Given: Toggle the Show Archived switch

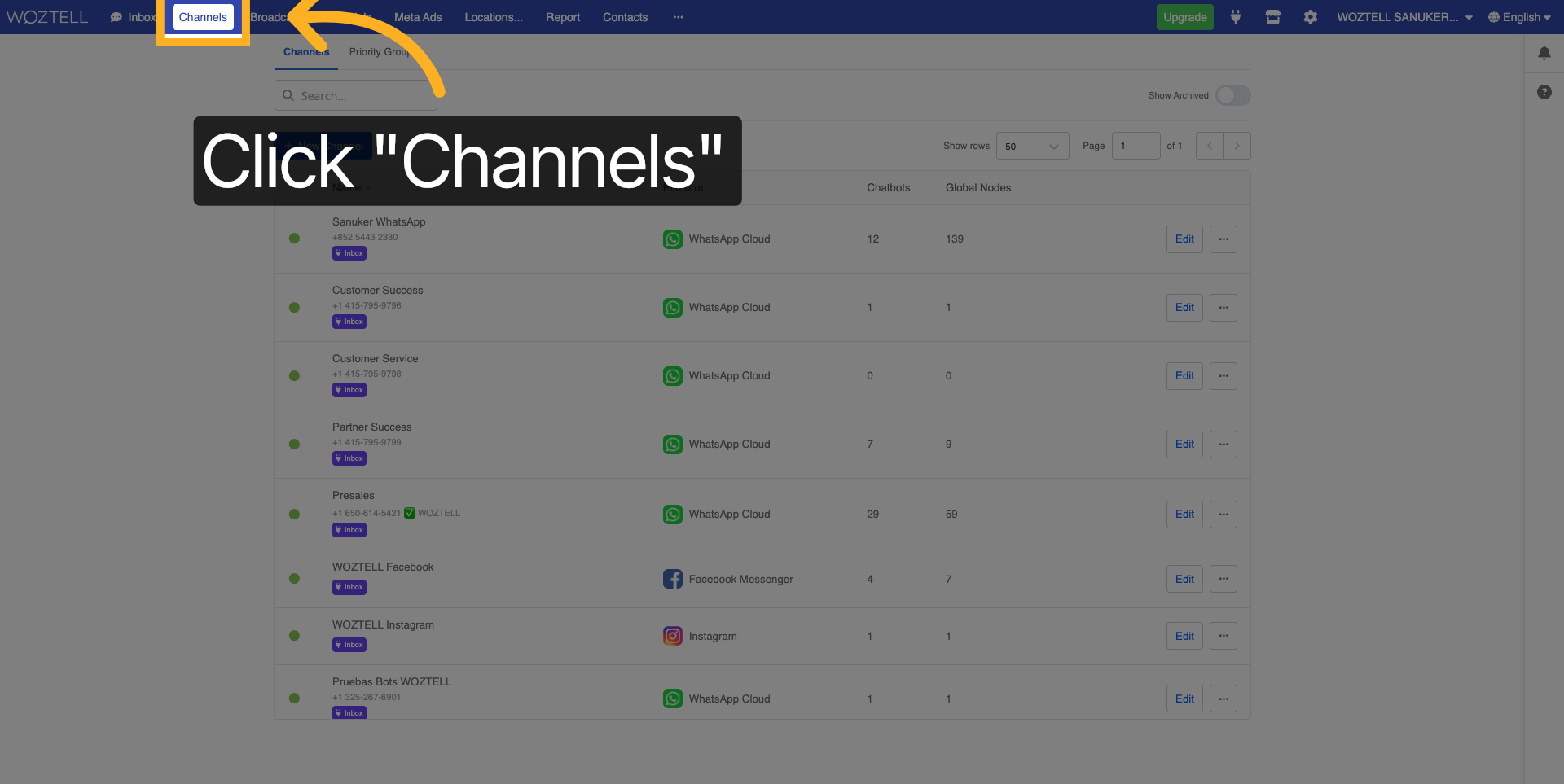Looking at the screenshot, I should pyautogui.click(x=1232, y=95).
